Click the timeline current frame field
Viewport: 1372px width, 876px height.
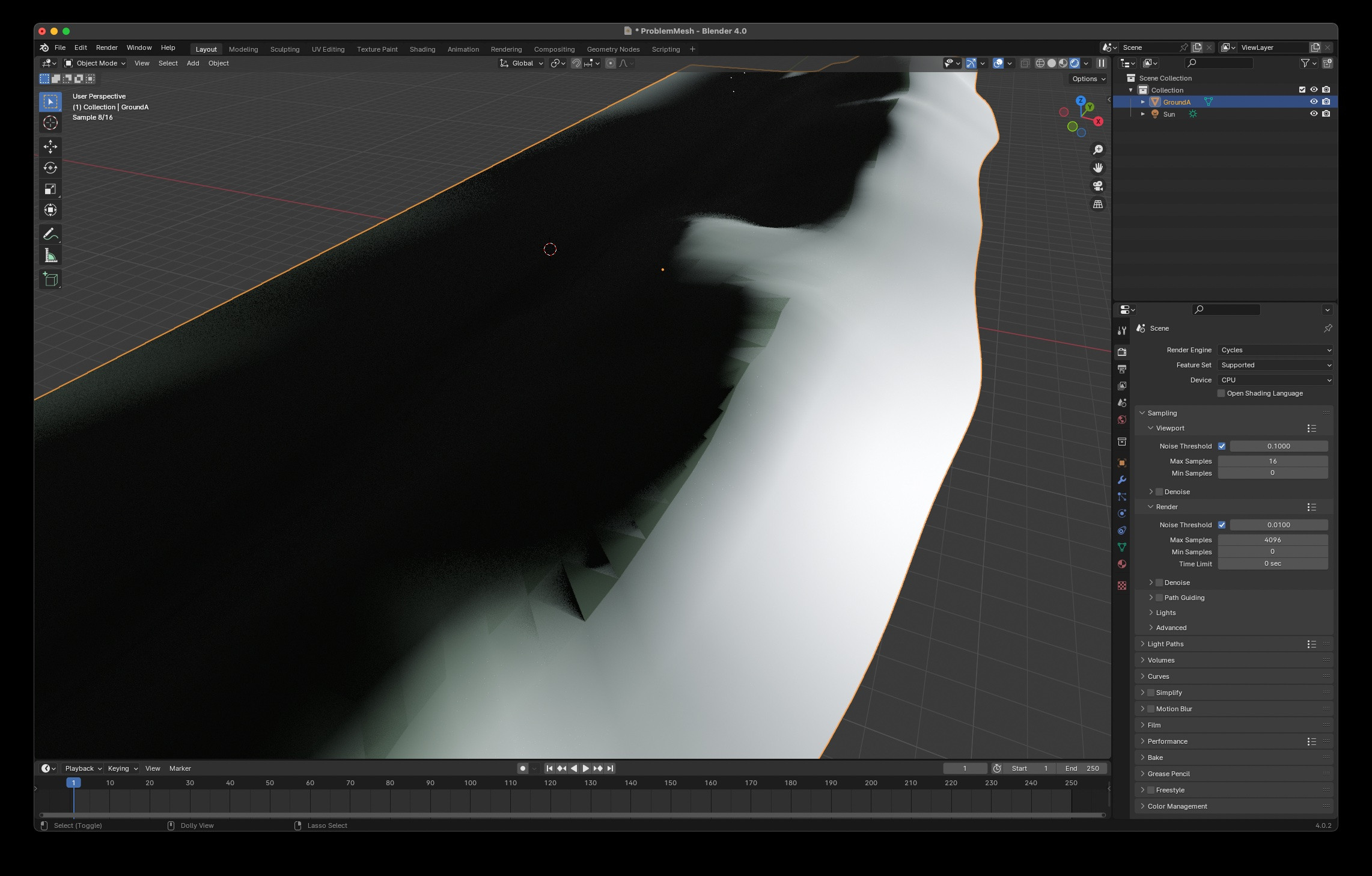[965, 768]
